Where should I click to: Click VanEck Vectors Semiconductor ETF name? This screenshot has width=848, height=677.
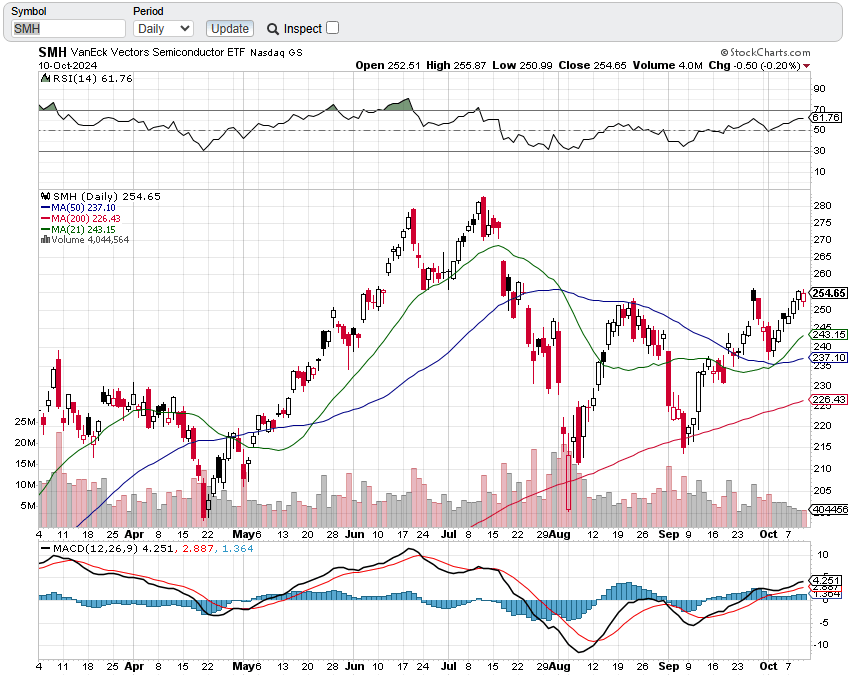pyautogui.click(x=158, y=52)
